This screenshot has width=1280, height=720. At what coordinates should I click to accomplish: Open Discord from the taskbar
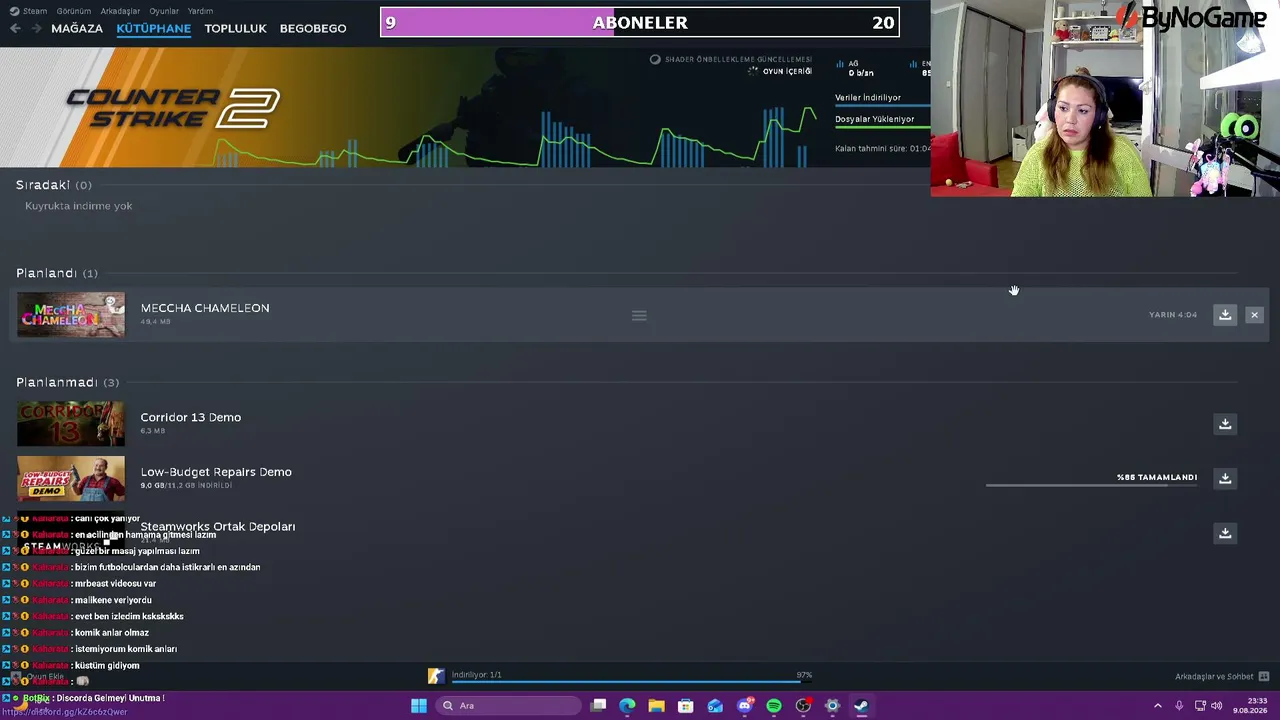[744, 706]
